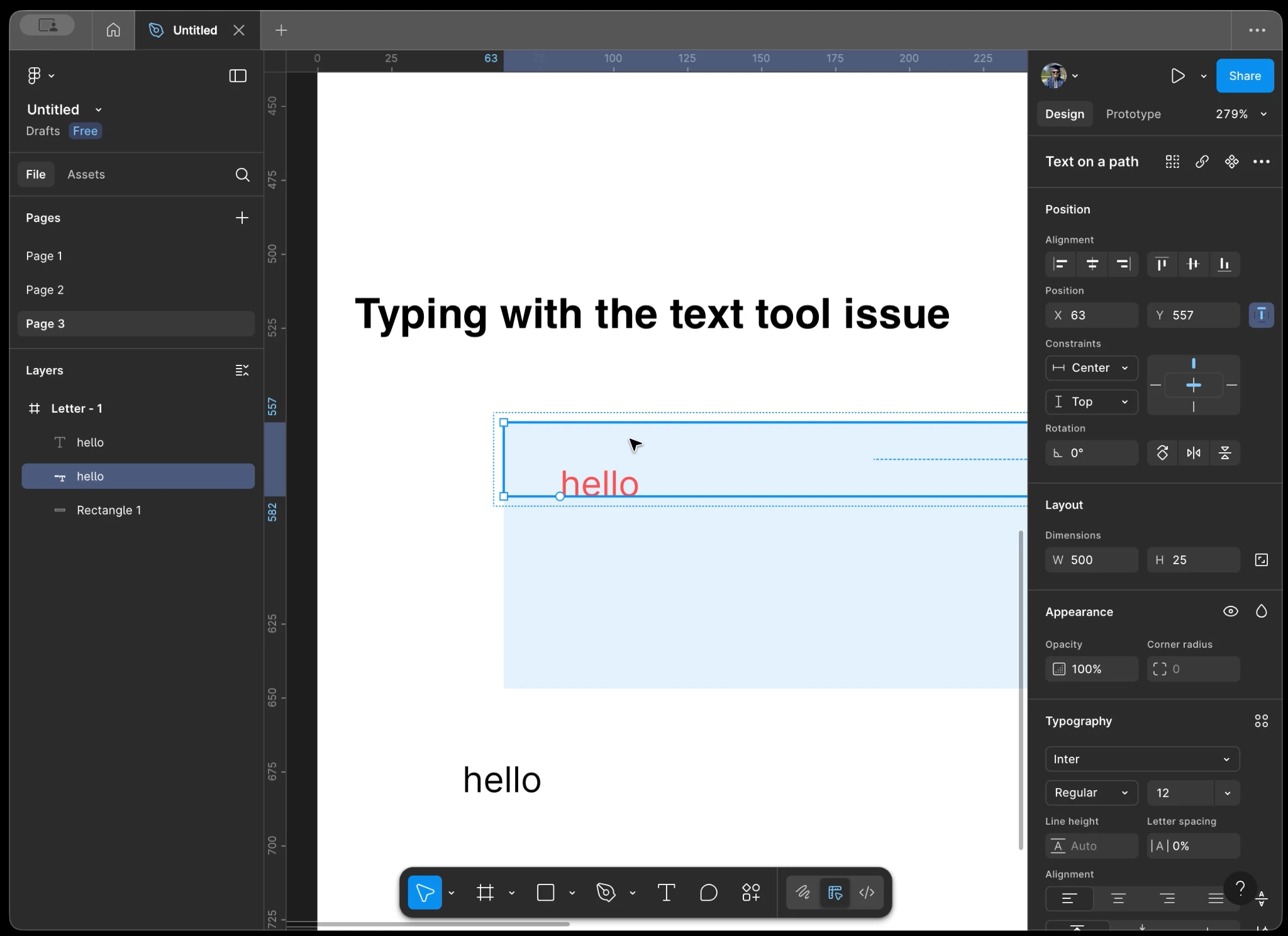Screen dimensions: 1288x936
Task: Toggle the left sidebar panel icon
Action: 238,76
